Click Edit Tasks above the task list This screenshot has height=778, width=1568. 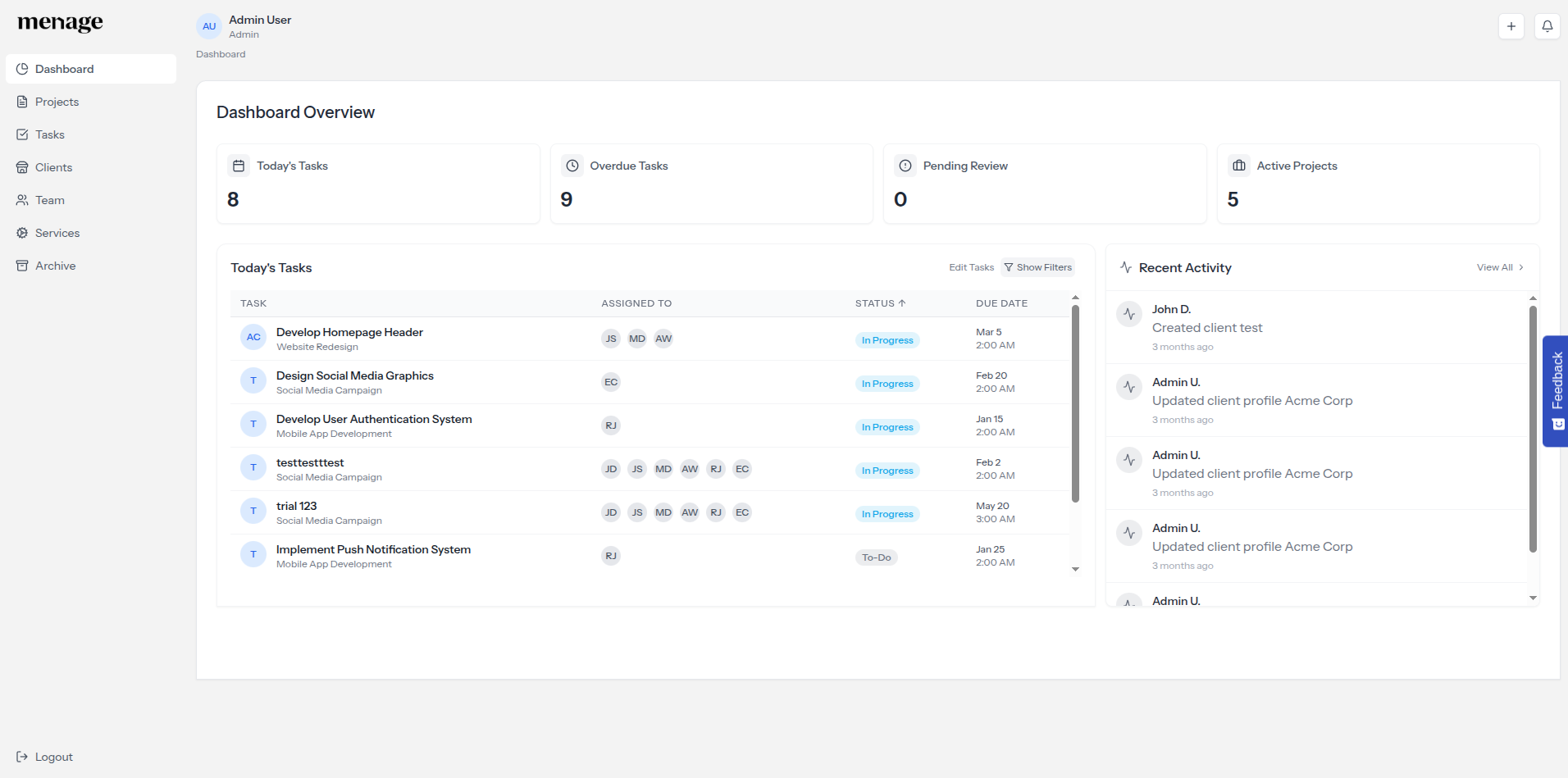click(x=971, y=266)
